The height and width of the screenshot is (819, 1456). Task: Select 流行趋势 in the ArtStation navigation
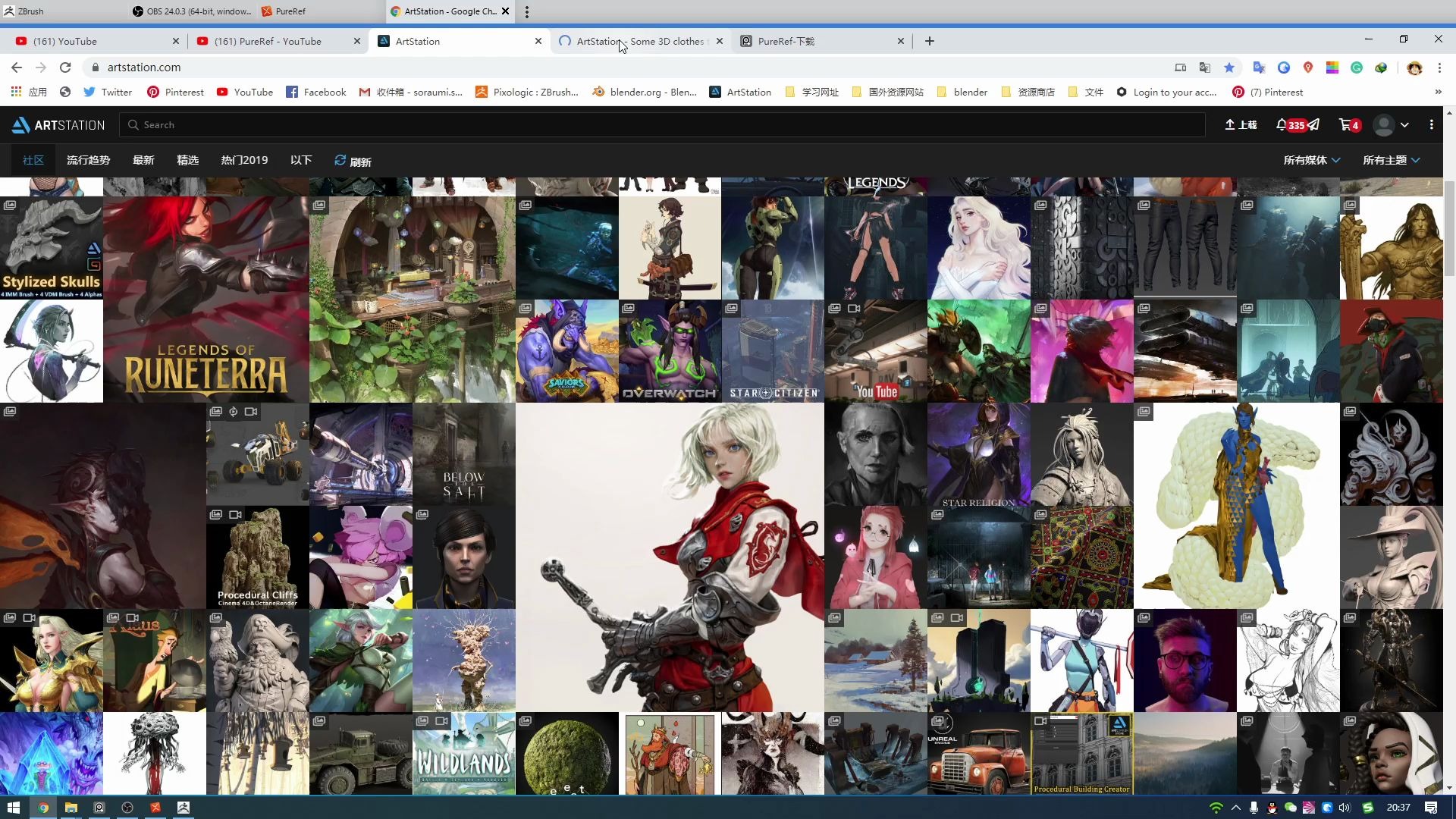(x=88, y=160)
